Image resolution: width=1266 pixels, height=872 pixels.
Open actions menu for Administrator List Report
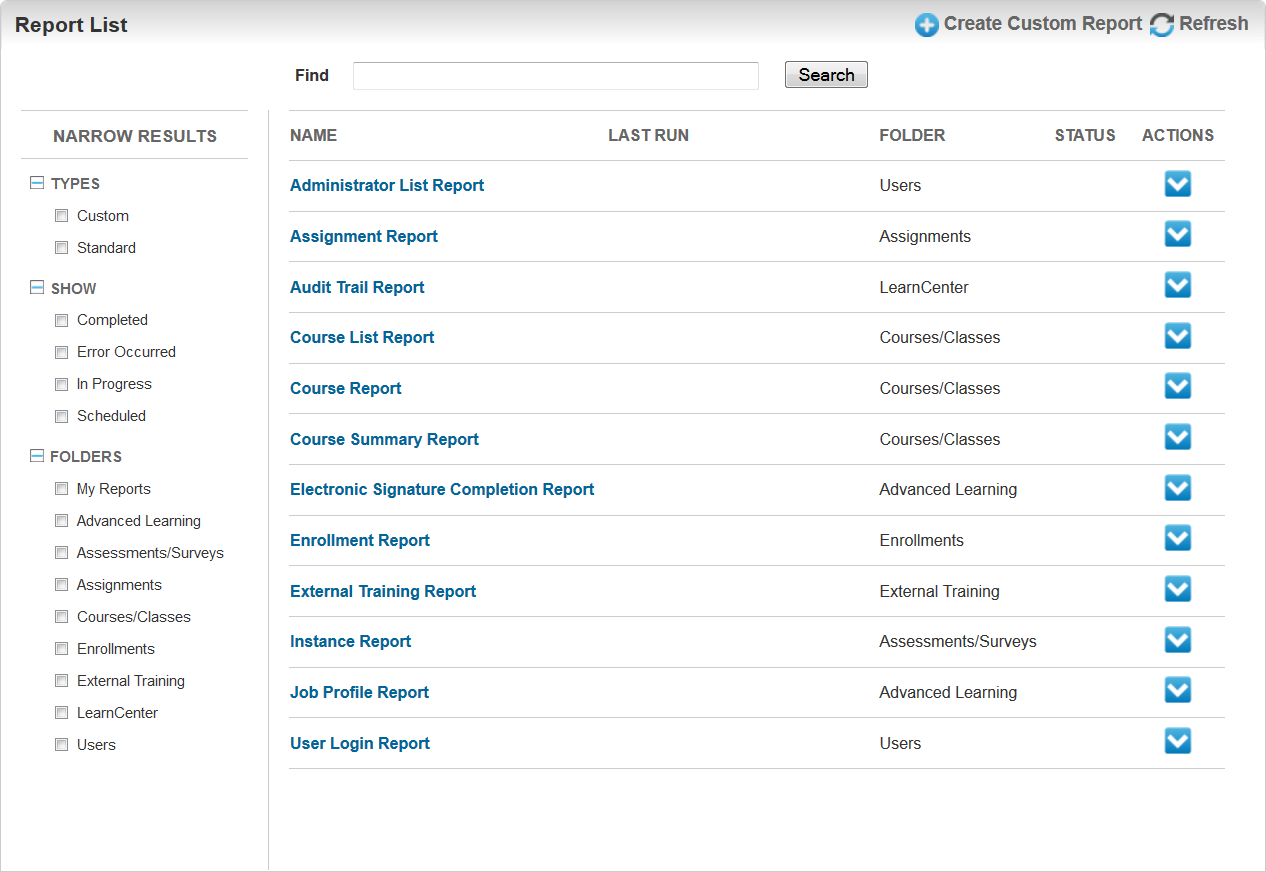1178,184
